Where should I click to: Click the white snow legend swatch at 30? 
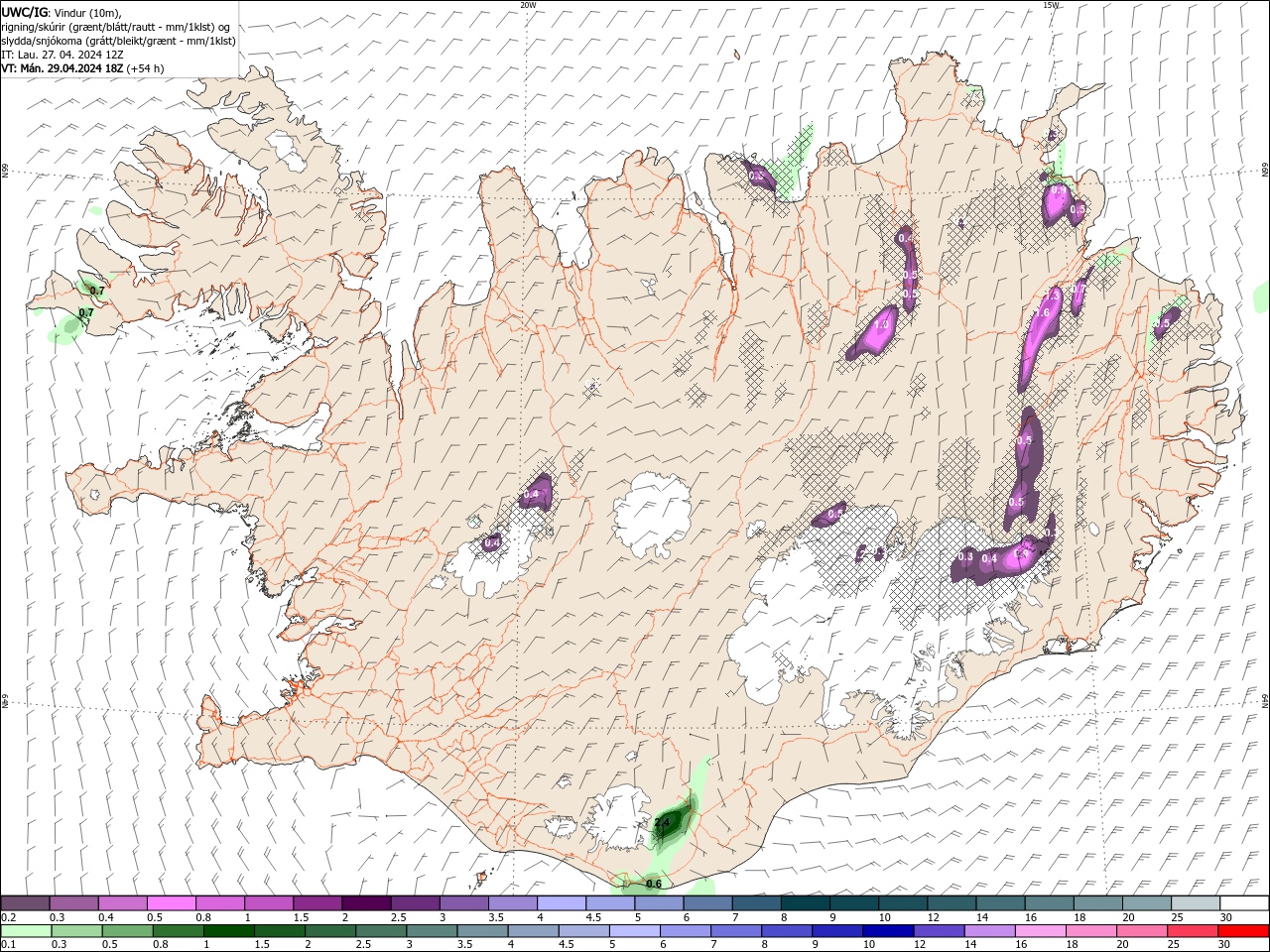tap(1245, 903)
